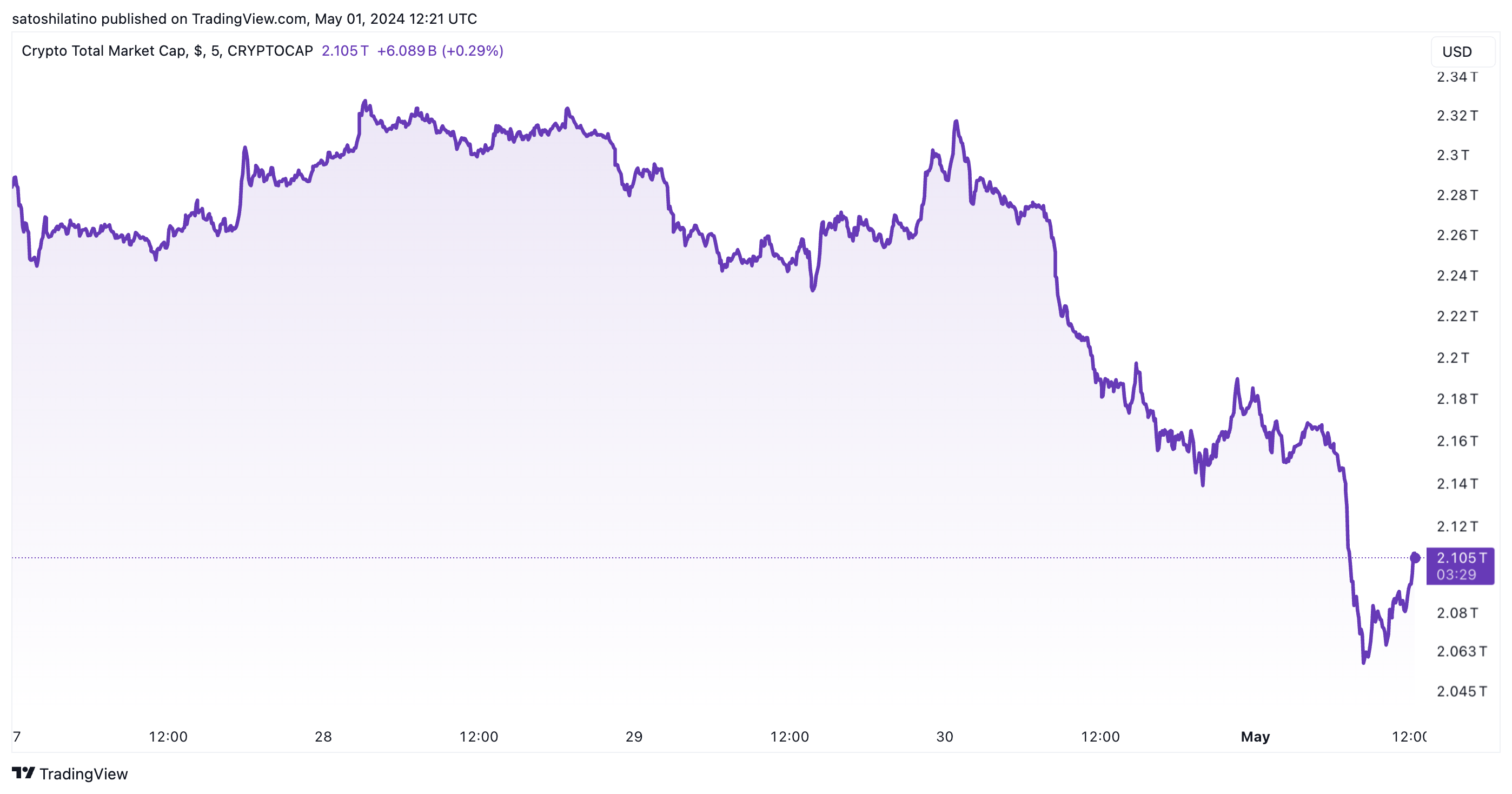Click the CRYPTOCAP source label

270,51
